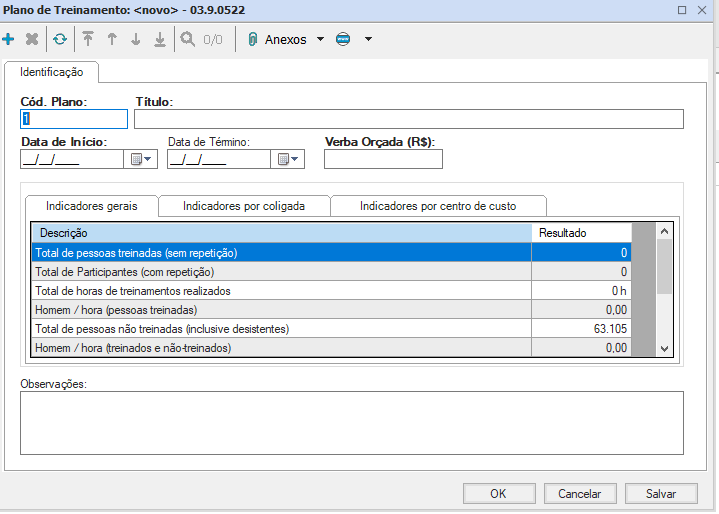Click the blue plus add-record icon

click(9, 40)
